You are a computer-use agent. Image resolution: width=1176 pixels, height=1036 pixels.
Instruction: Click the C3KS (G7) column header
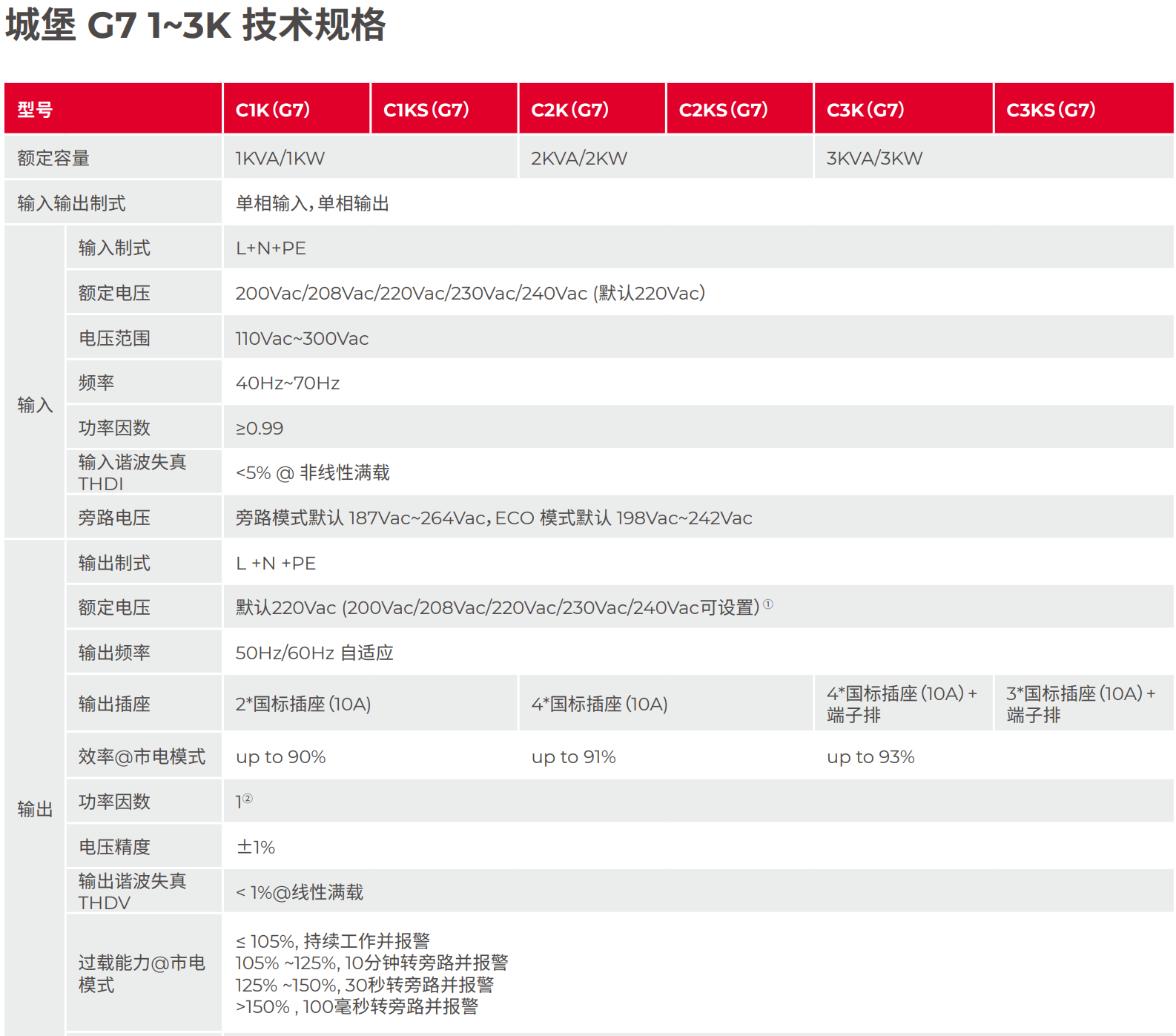point(1050,110)
